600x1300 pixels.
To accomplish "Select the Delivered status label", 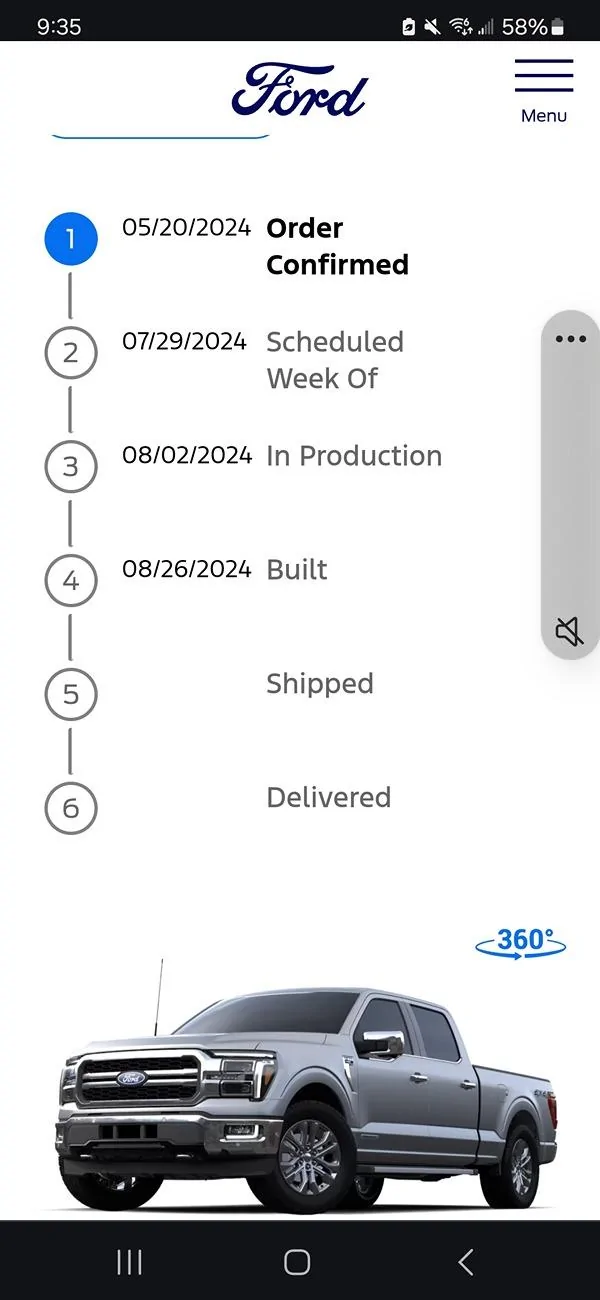I will [x=328, y=797].
